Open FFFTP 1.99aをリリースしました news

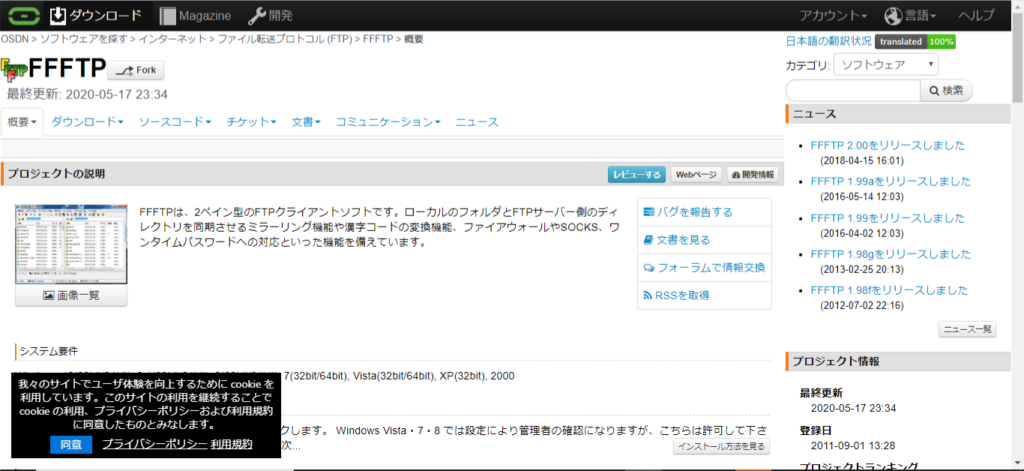891,181
